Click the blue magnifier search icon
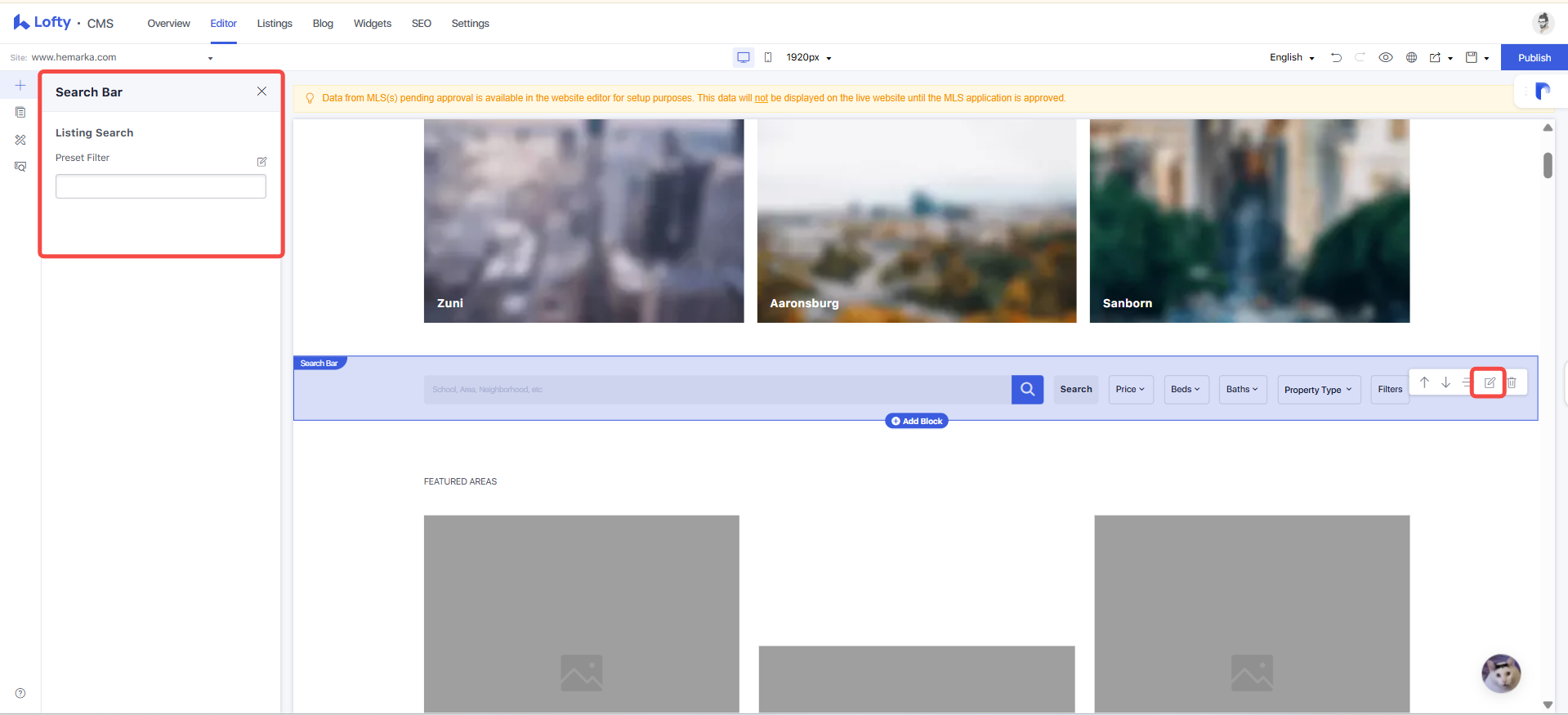The width and height of the screenshot is (1568, 715). click(1027, 390)
